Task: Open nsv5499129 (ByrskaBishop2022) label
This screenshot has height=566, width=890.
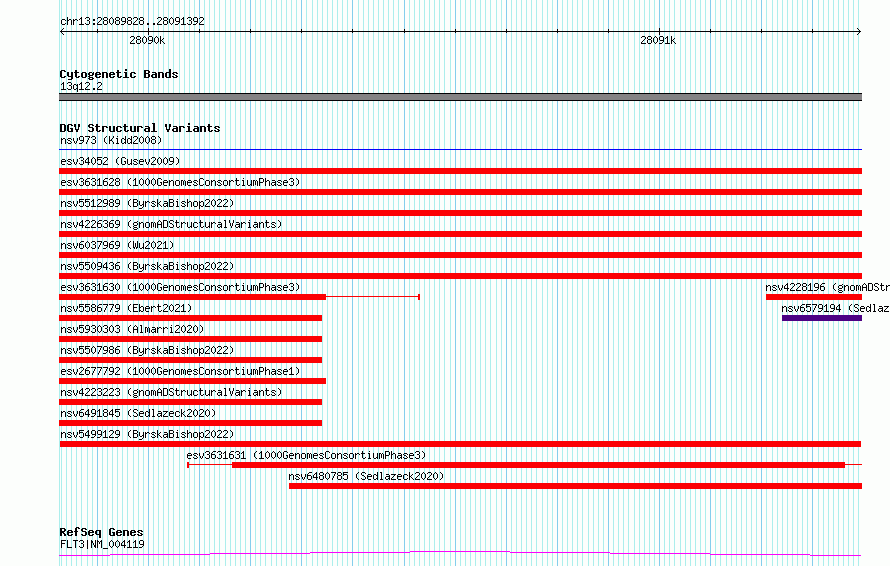Action: point(147,434)
